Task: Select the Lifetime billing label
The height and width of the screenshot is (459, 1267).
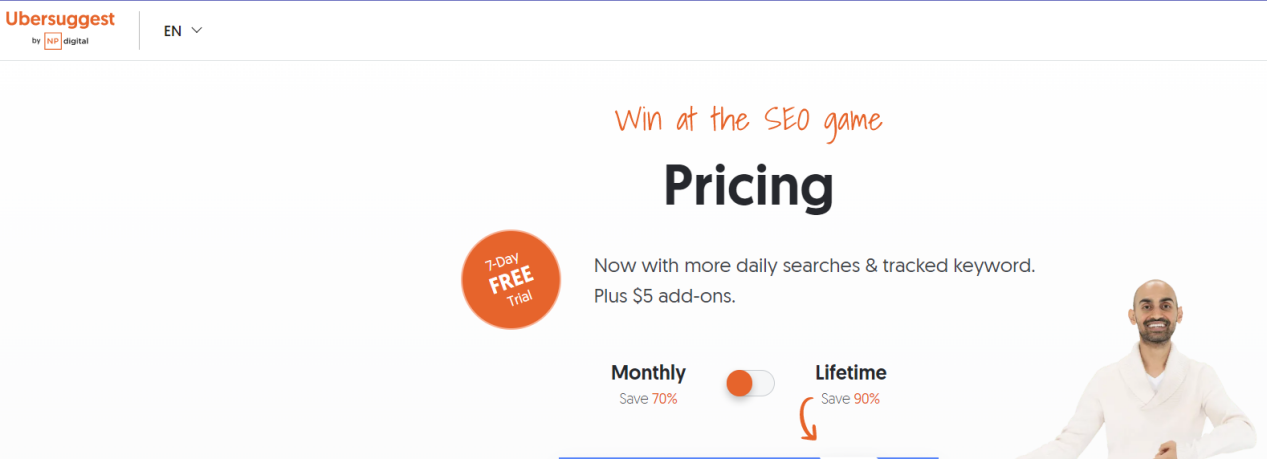Action: pos(850,373)
